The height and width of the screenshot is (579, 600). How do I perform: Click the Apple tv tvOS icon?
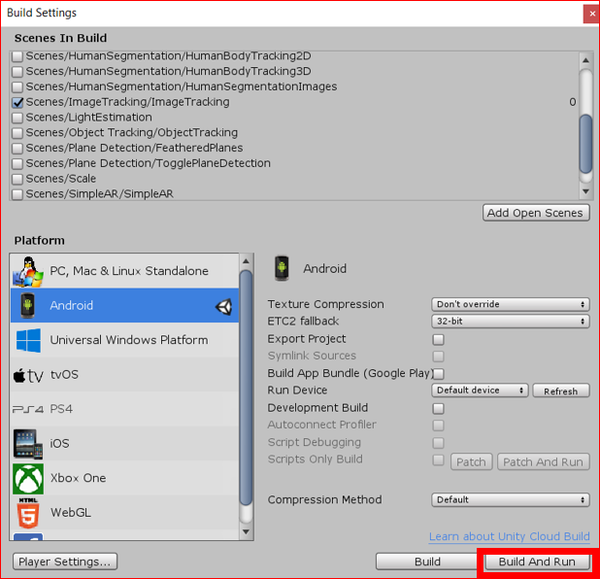point(28,375)
